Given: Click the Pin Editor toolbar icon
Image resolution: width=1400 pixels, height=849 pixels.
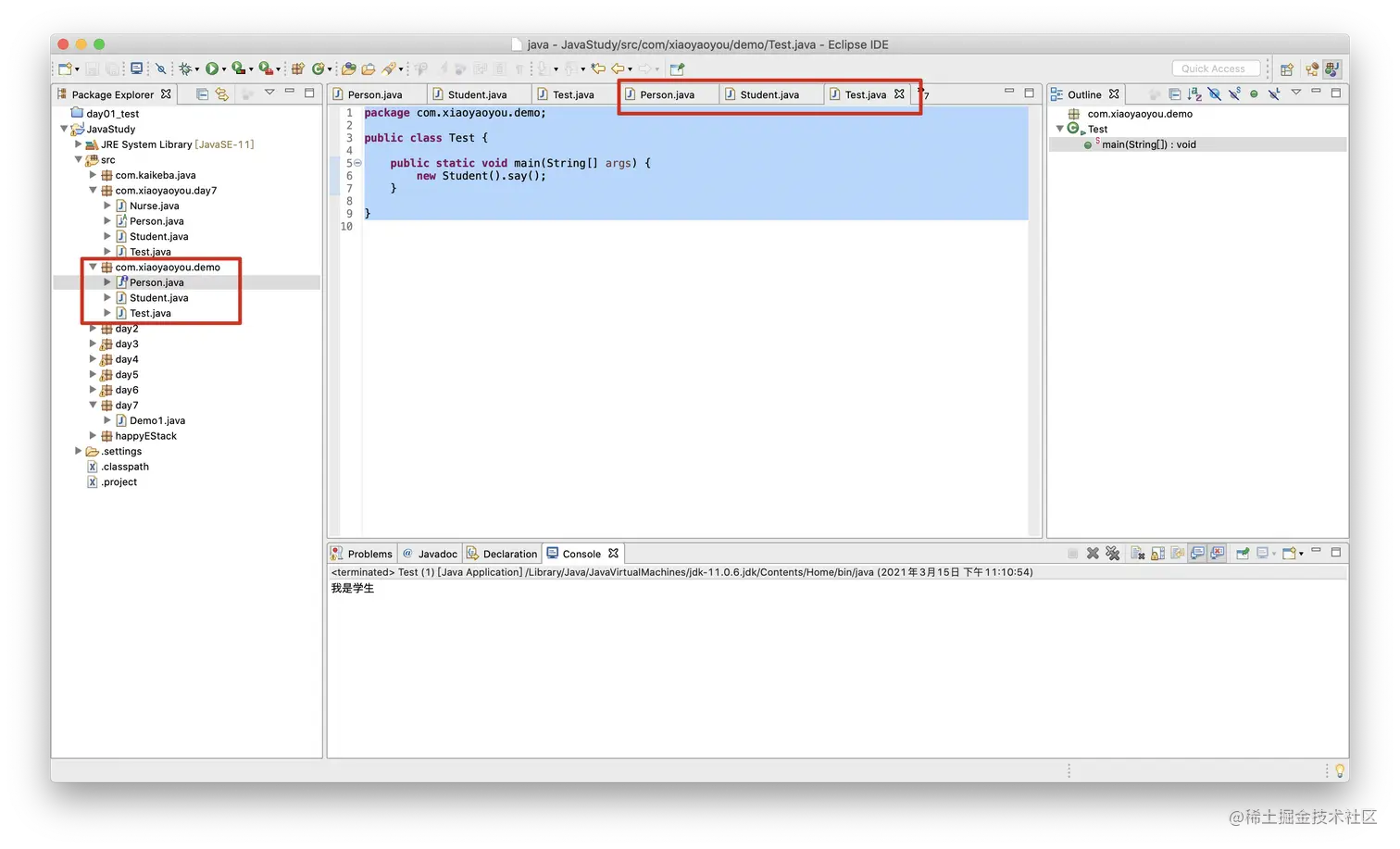Looking at the screenshot, I should [677, 69].
